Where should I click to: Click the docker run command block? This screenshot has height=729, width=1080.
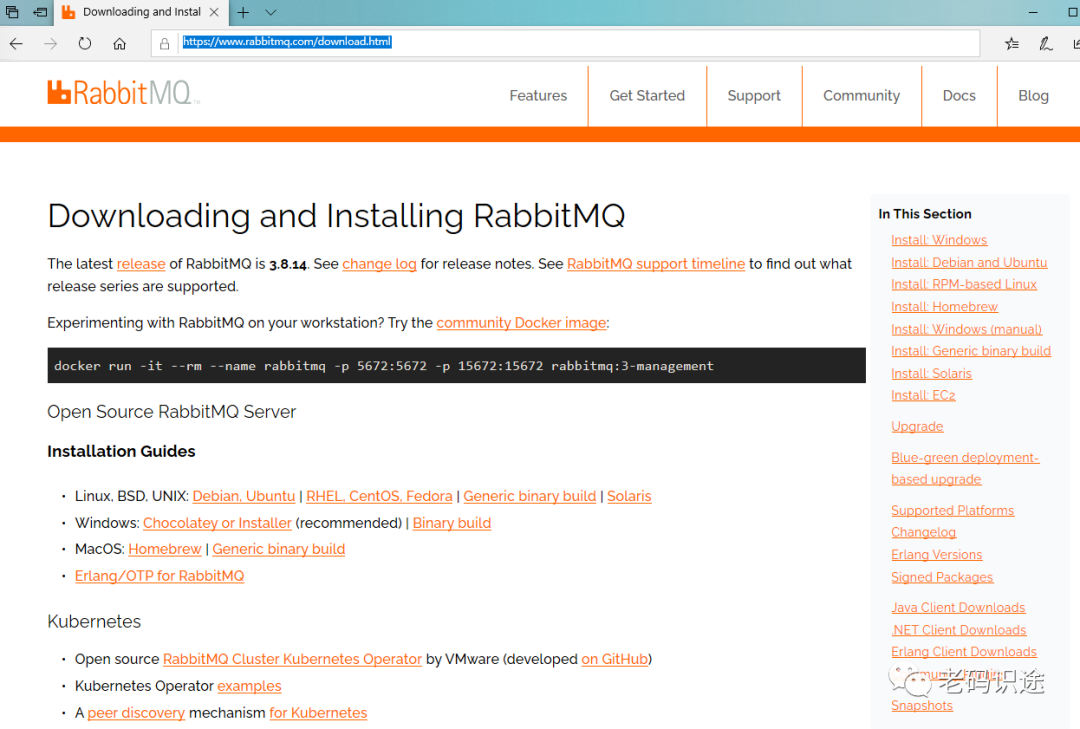pos(456,365)
